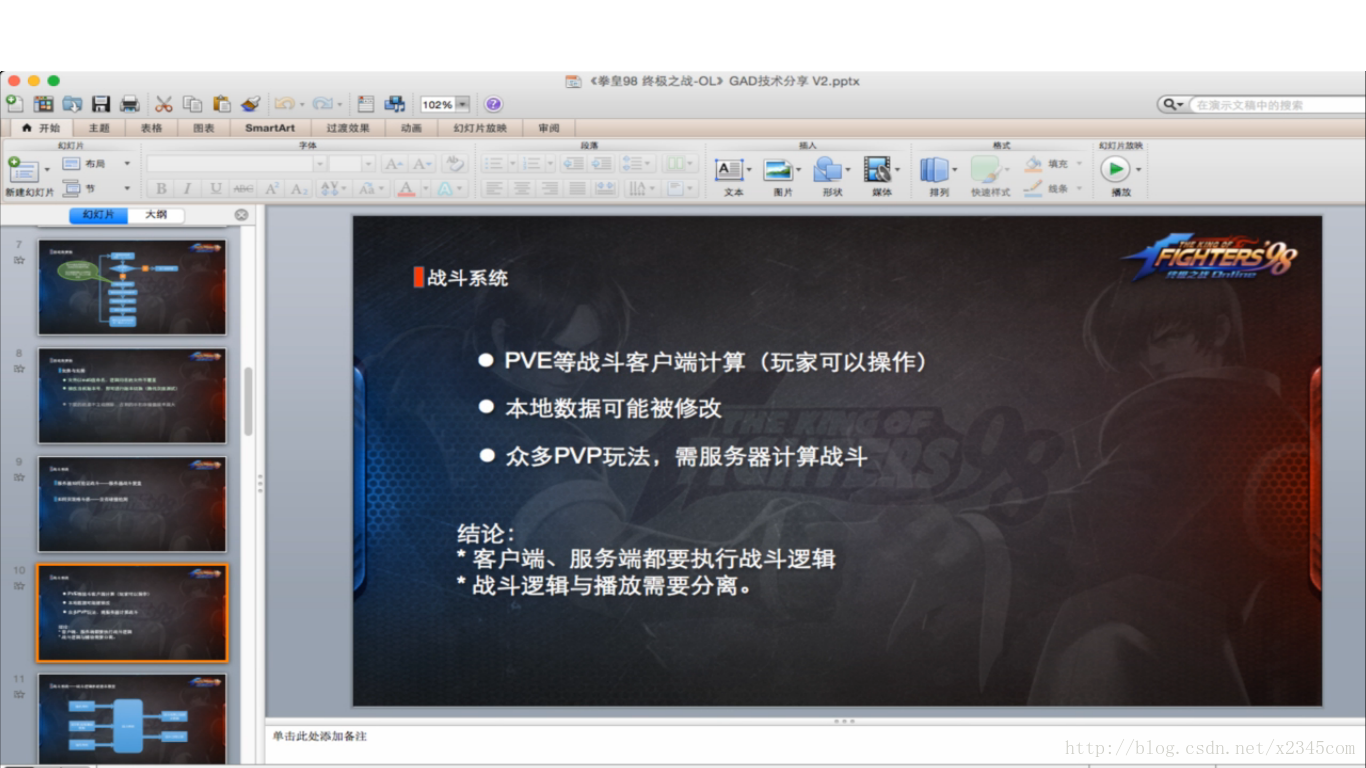Image resolution: width=1366 pixels, height=768 pixels.
Task: Select the 幻灯片 view in slide pane
Action: click(99, 215)
